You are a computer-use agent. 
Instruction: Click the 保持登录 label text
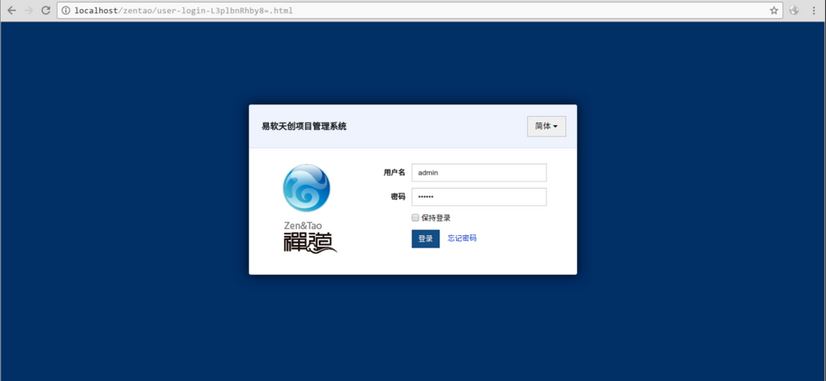[x=436, y=218]
